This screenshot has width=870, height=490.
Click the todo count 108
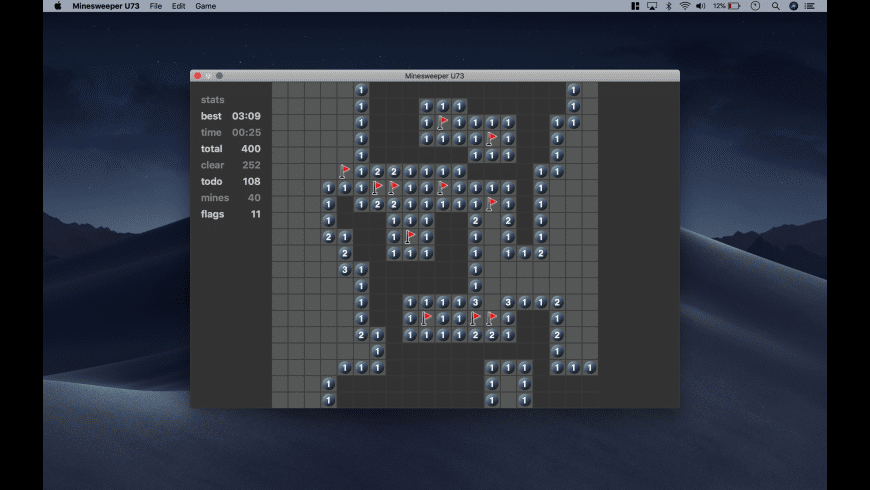click(251, 181)
